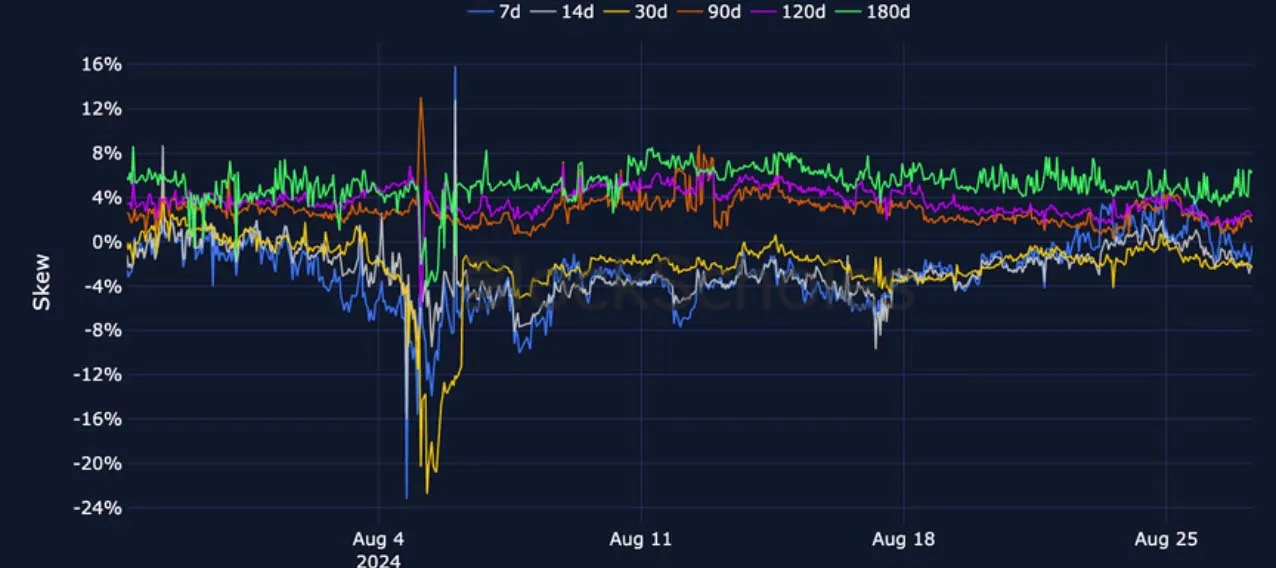
Task: Click the 12% y-axis tick label
Action: (x=102, y=108)
